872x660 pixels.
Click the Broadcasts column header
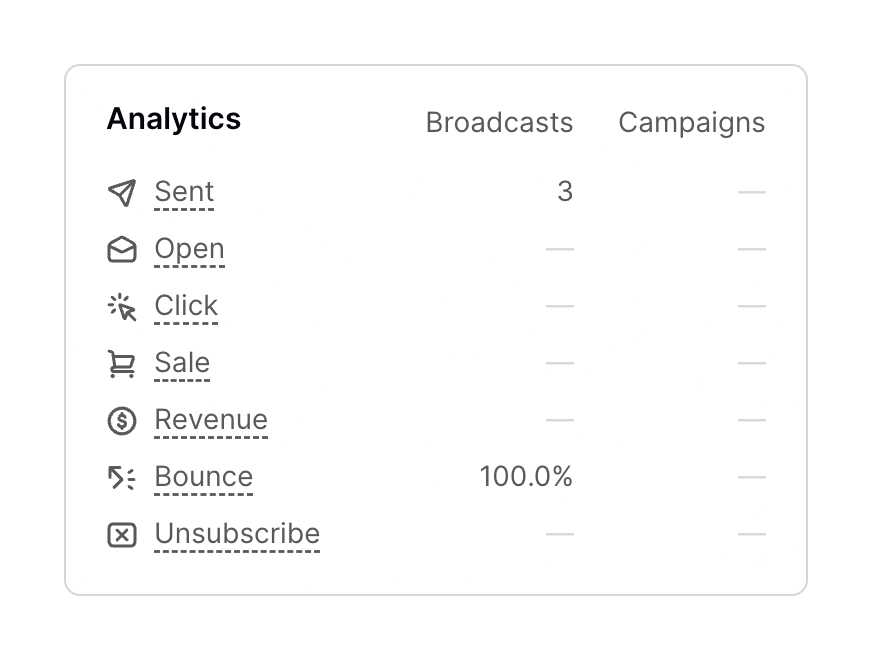499,123
